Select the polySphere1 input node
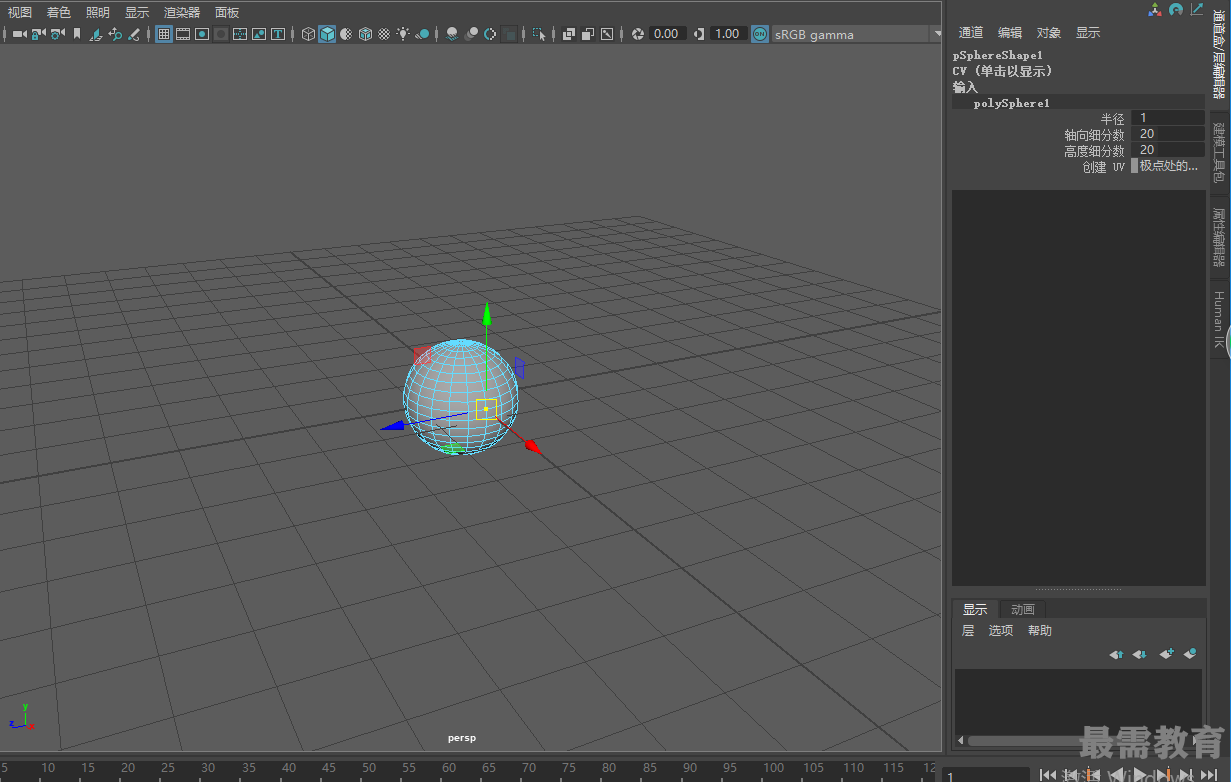The image size is (1231, 782). pos(1012,103)
